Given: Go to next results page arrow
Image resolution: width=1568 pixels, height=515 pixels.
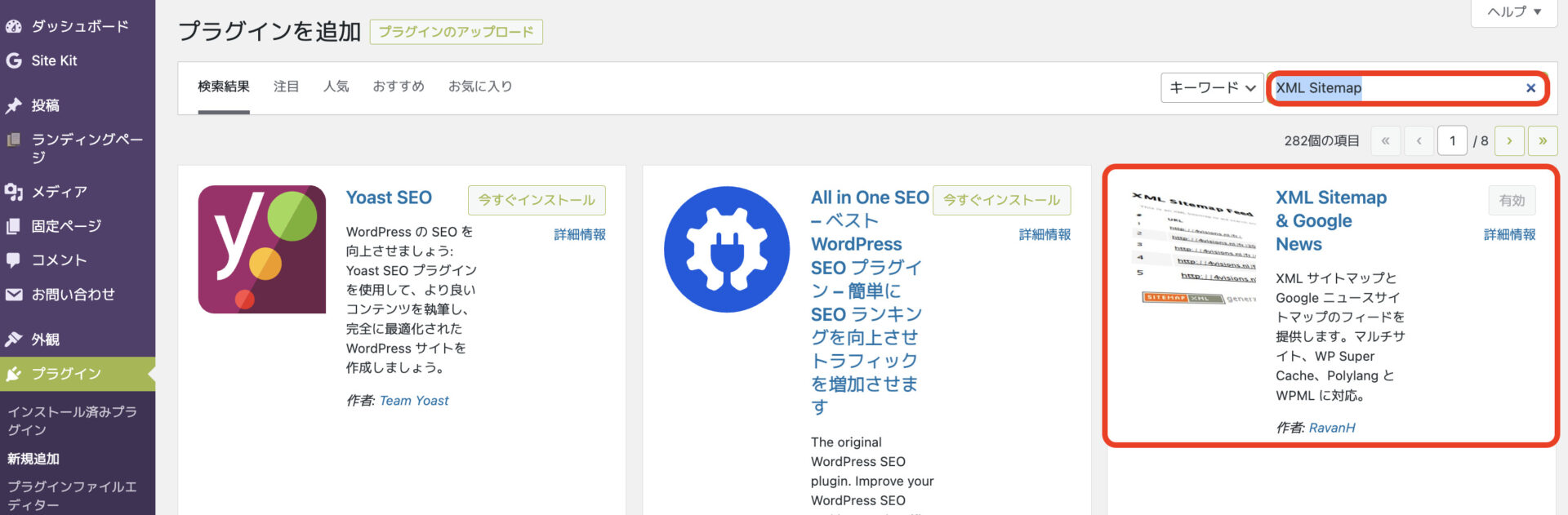Looking at the screenshot, I should [x=1509, y=141].
